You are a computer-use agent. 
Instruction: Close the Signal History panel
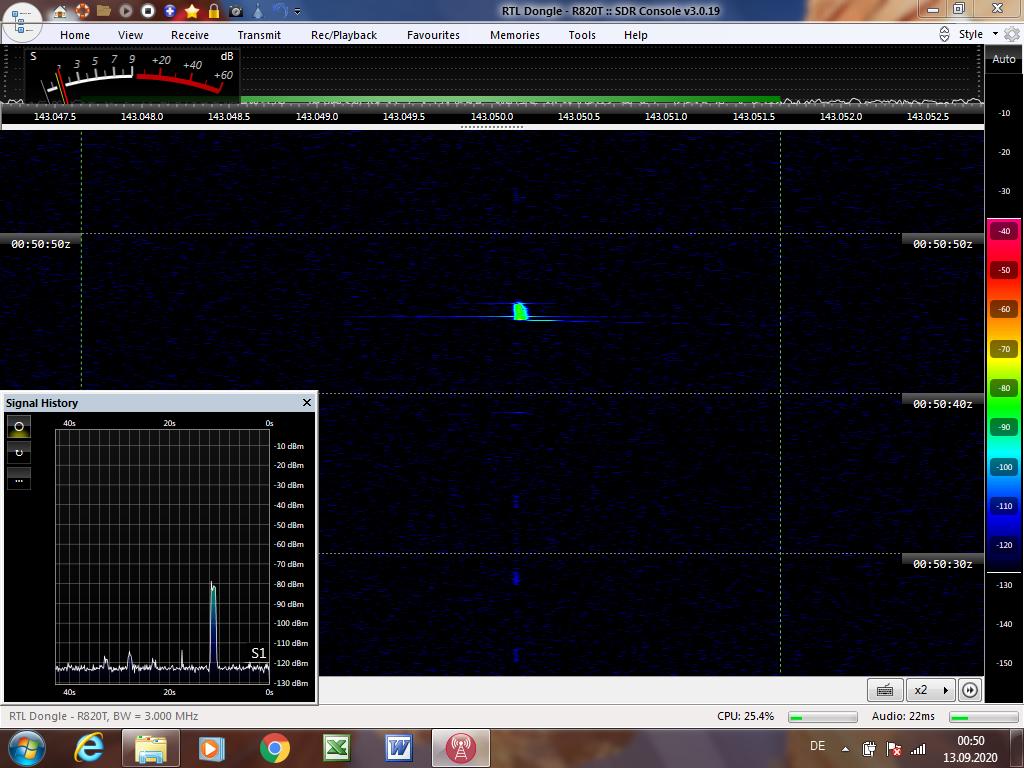(307, 402)
